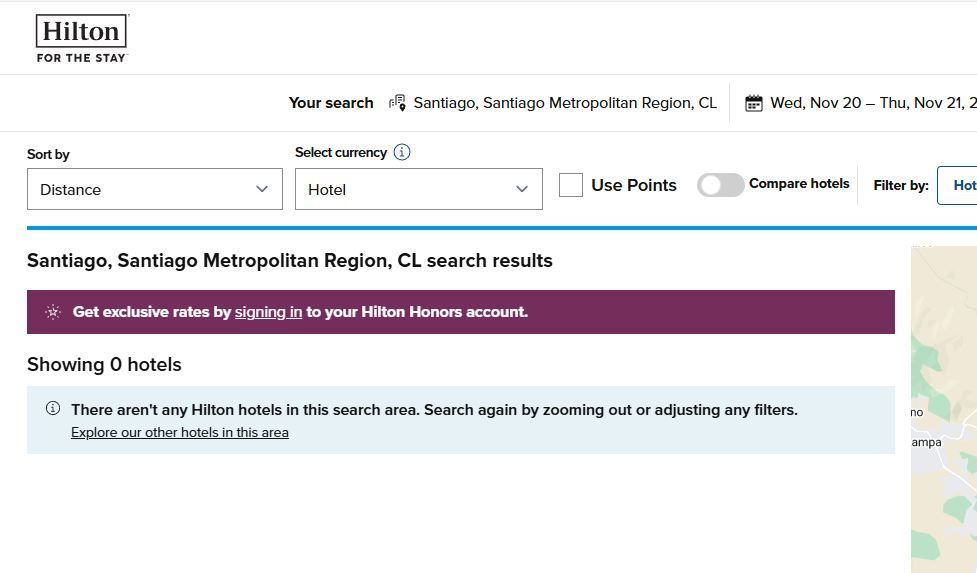Click the Use Points label text

634,185
